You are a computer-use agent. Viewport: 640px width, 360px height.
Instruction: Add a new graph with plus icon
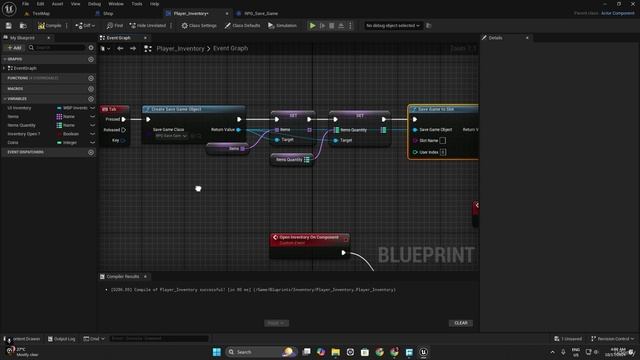pyautogui.click(x=91, y=59)
